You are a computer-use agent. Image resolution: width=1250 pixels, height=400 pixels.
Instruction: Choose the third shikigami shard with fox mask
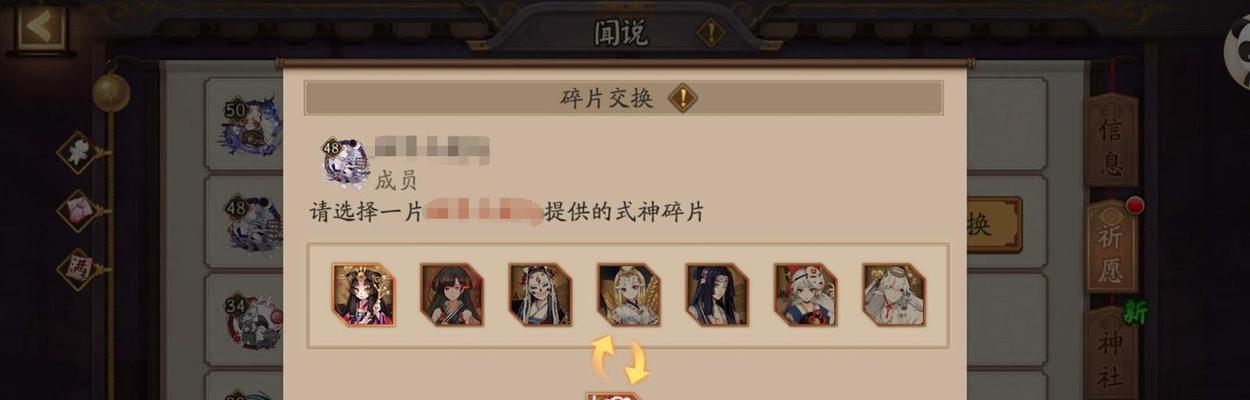click(x=540, y=295)
